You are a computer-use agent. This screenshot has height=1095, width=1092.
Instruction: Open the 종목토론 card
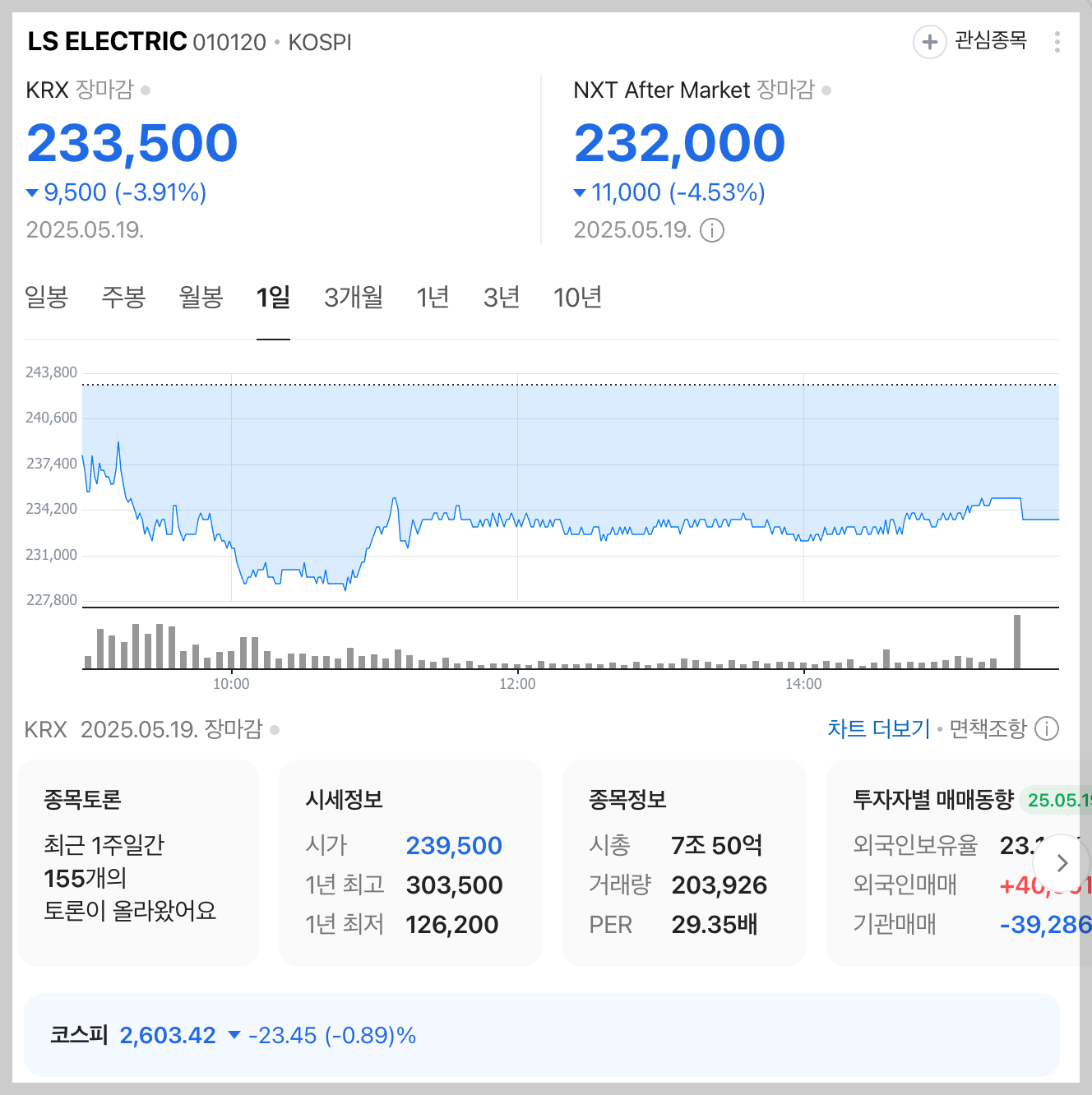pos(138,863)
